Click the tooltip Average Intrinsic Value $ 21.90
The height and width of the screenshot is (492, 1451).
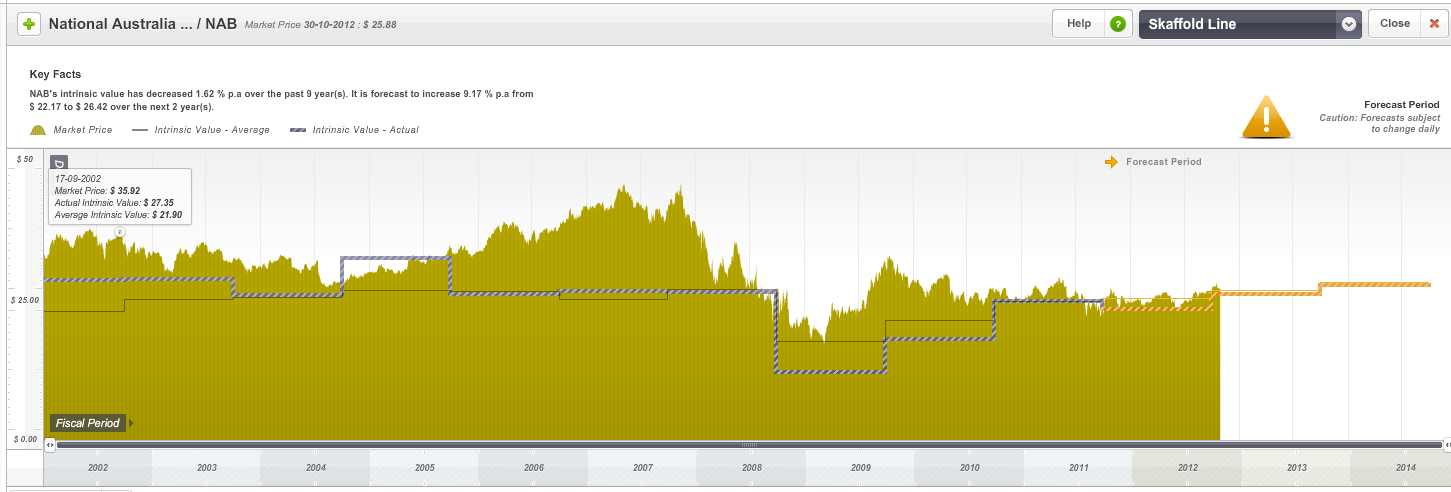click(117, 214)
